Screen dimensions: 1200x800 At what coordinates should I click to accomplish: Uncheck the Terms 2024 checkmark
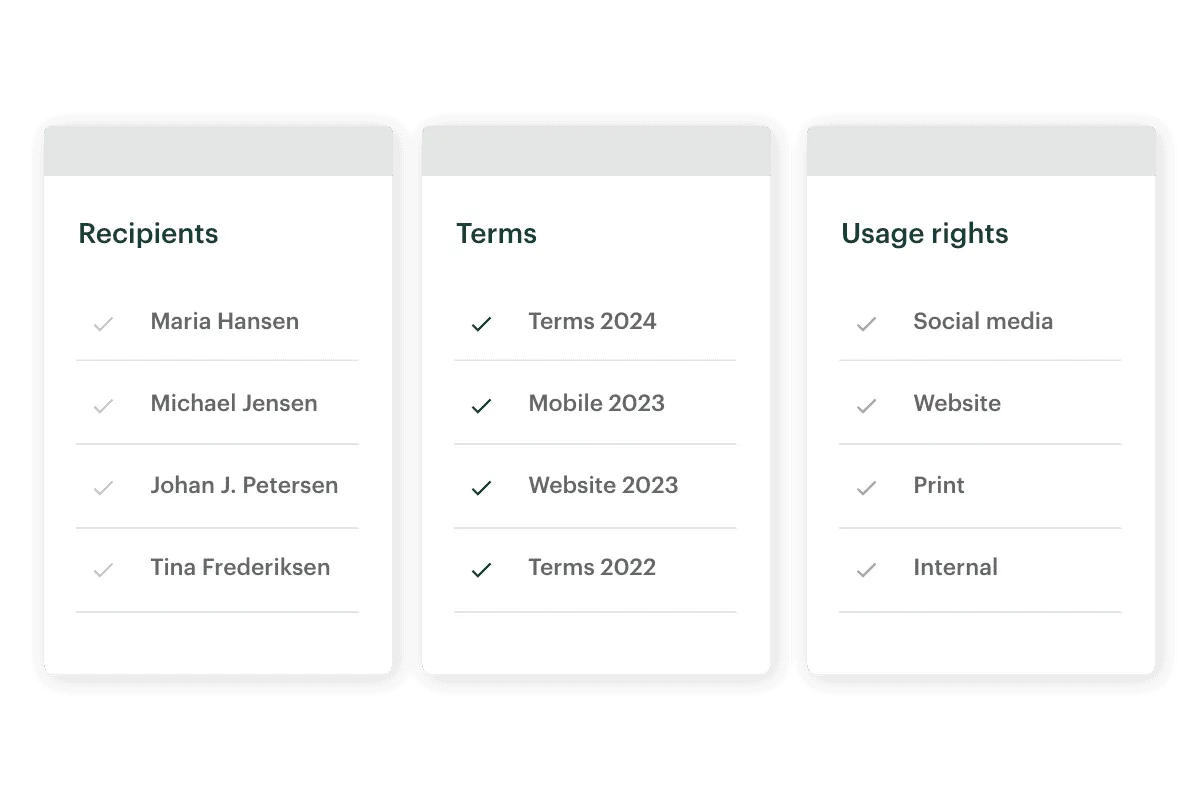click(x=482, y=324)
